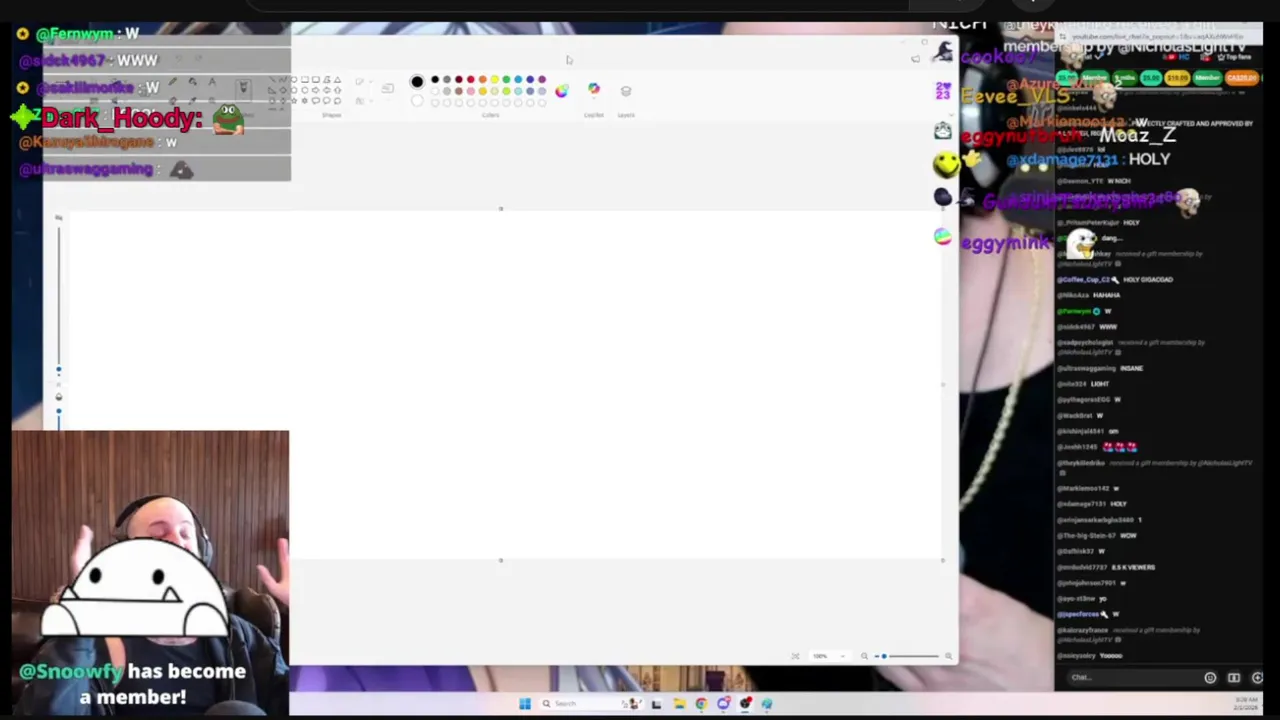The height and width of the screenshot is (720, 1280).
Task: Pick the dark red swatch in Paint palette
Action: point(459,79)
